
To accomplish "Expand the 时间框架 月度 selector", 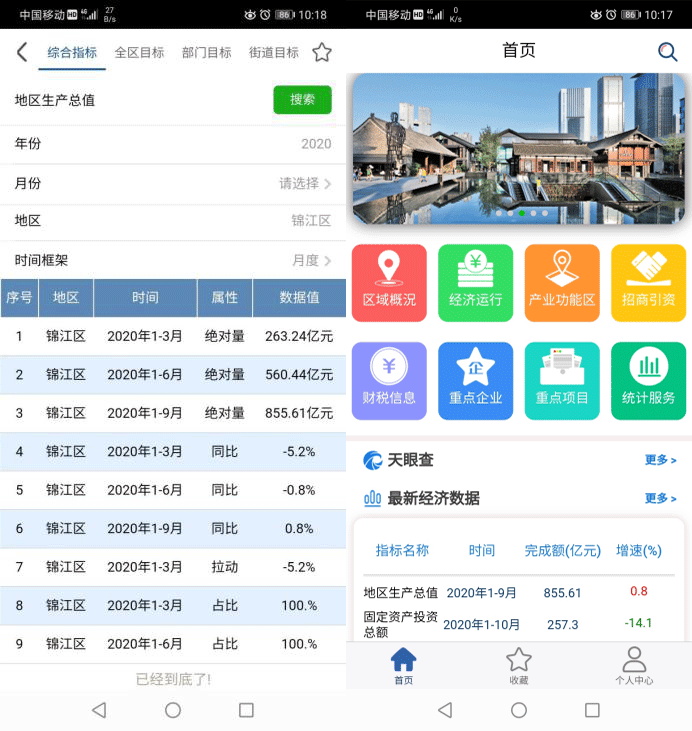I will tap(311, 260).
